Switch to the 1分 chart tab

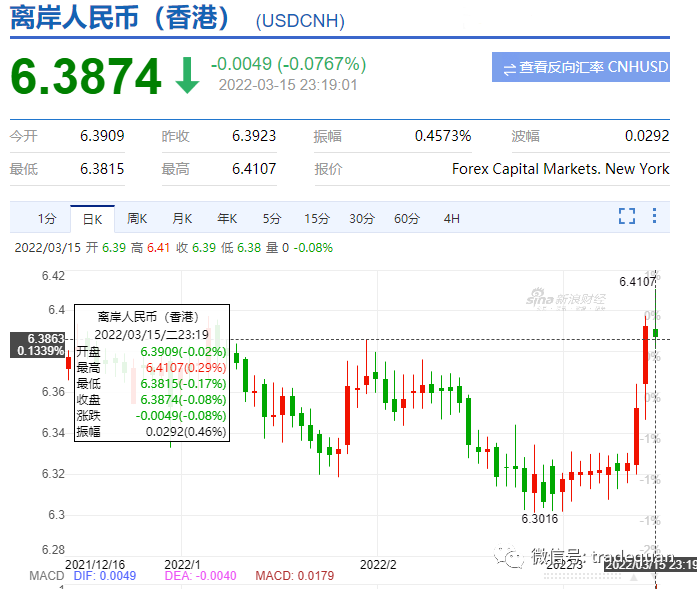click(47, 218)
